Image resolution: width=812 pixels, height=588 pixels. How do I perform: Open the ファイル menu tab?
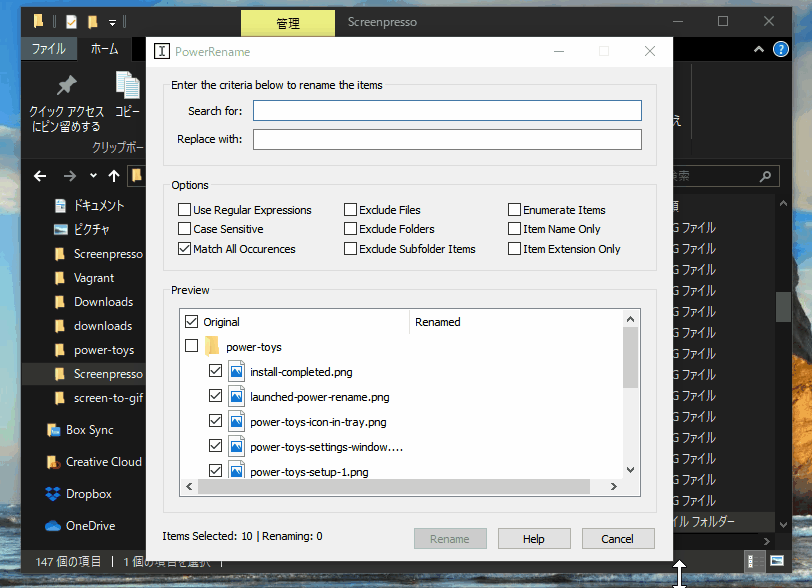48,49
